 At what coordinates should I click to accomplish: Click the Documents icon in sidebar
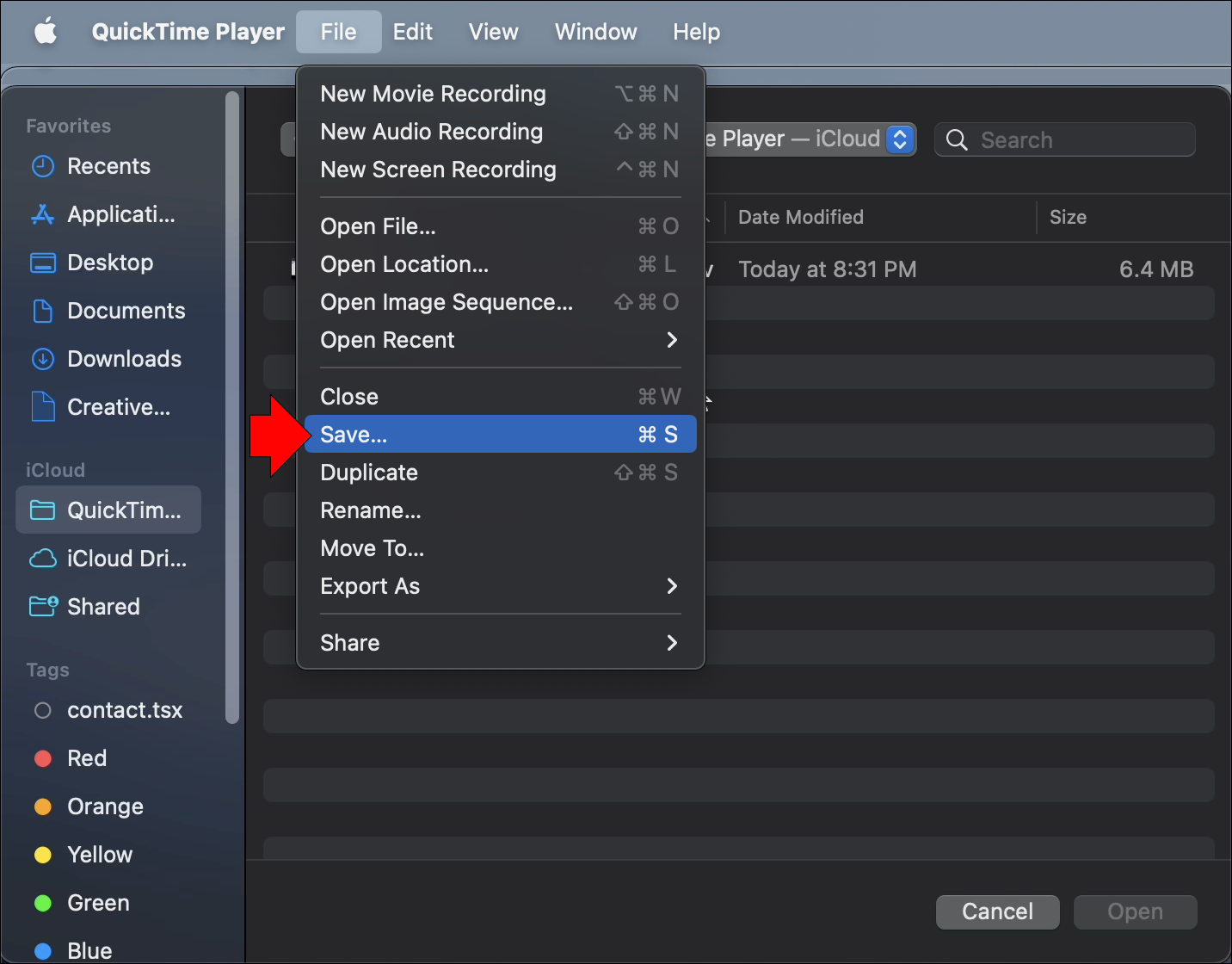coord(42,311)
